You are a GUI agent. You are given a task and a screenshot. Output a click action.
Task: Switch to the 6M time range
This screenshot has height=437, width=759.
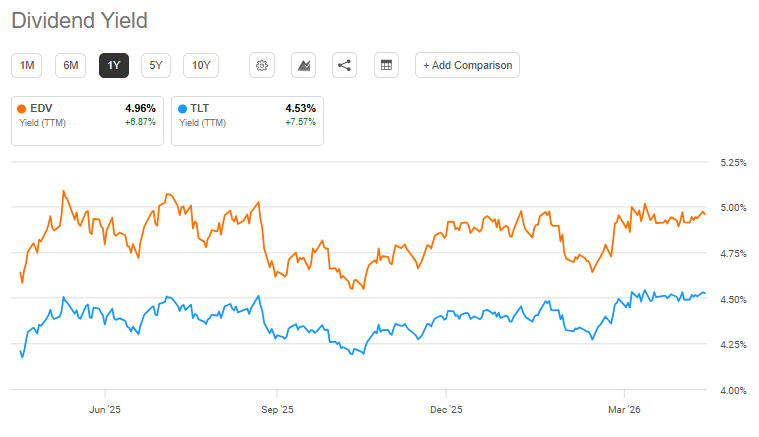tap(71, 65)
